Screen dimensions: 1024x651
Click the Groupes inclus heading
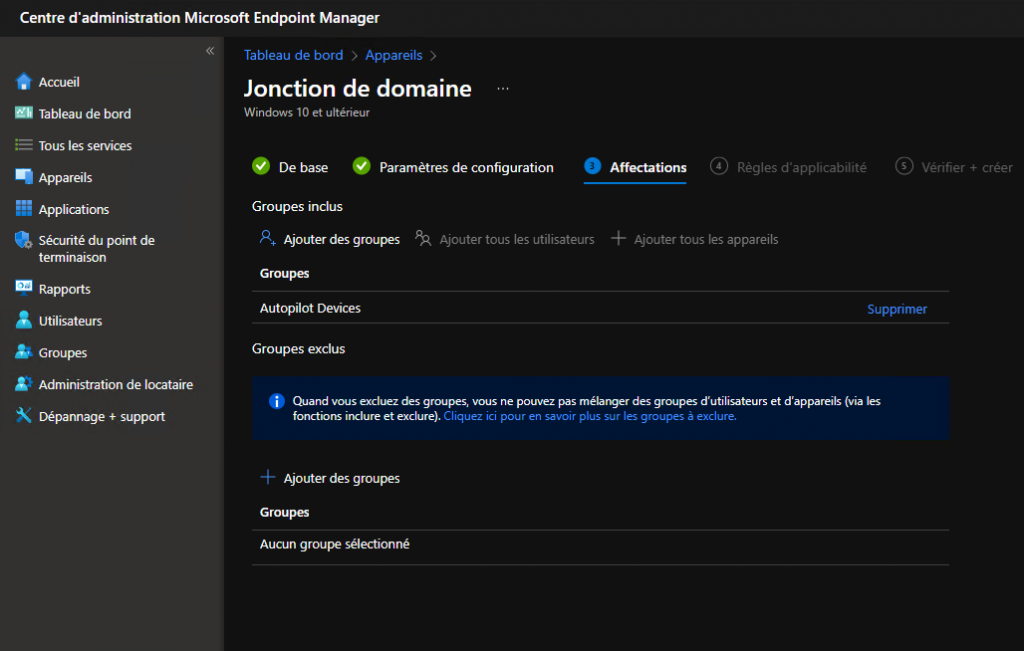tap(297, 206)
